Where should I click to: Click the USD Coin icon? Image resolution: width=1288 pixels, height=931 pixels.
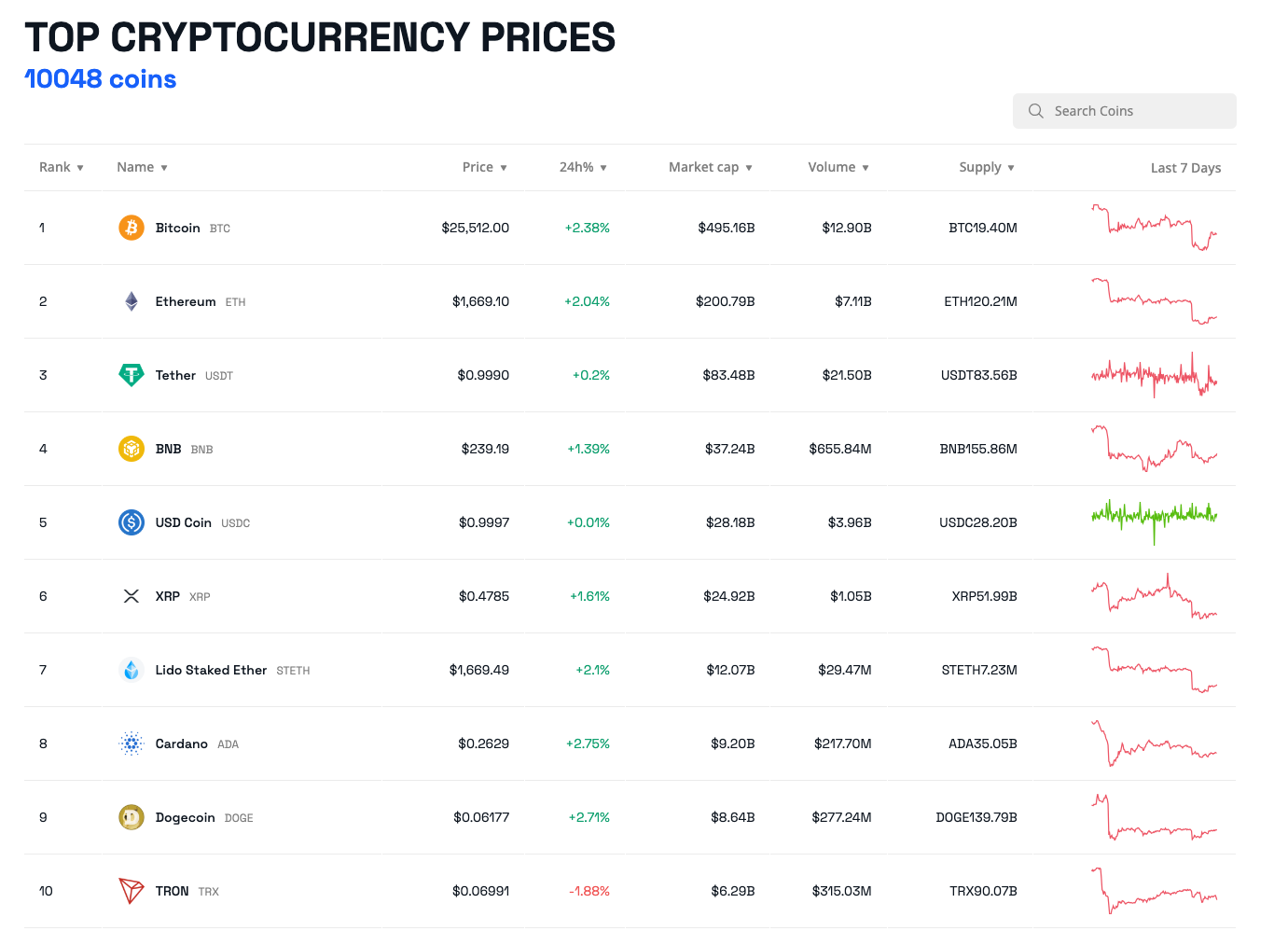[x=132, y=522]
